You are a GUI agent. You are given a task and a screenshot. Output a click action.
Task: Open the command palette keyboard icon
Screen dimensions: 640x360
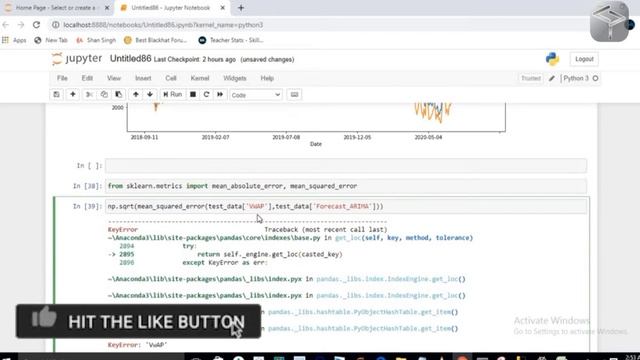click(294, 95)
